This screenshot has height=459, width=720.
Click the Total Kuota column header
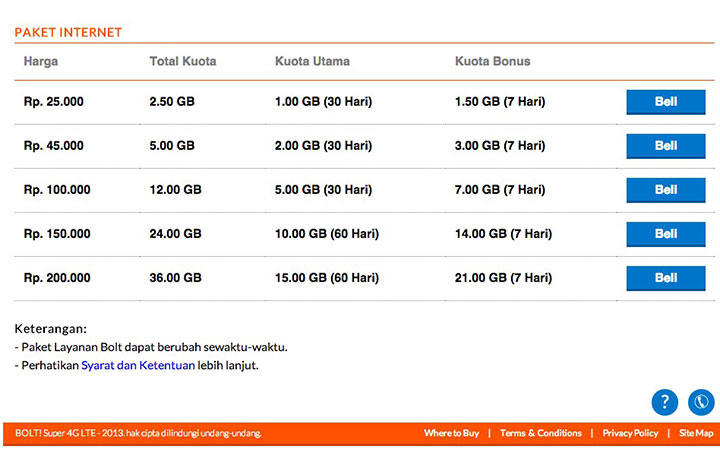pyautogui.click(x=183, y=62)
